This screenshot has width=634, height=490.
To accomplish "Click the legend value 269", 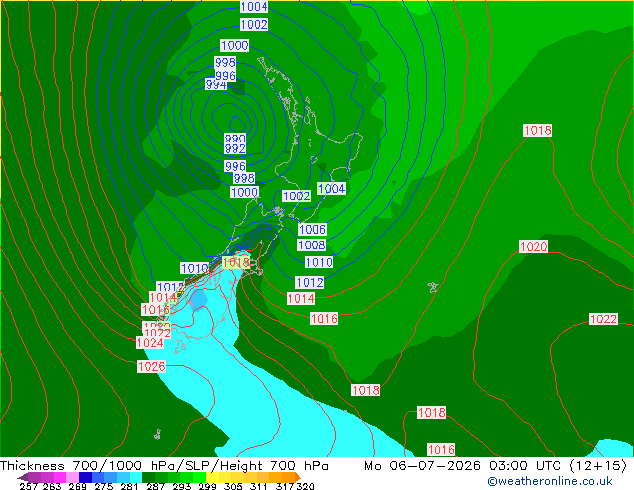I will (x=78, y=486).
